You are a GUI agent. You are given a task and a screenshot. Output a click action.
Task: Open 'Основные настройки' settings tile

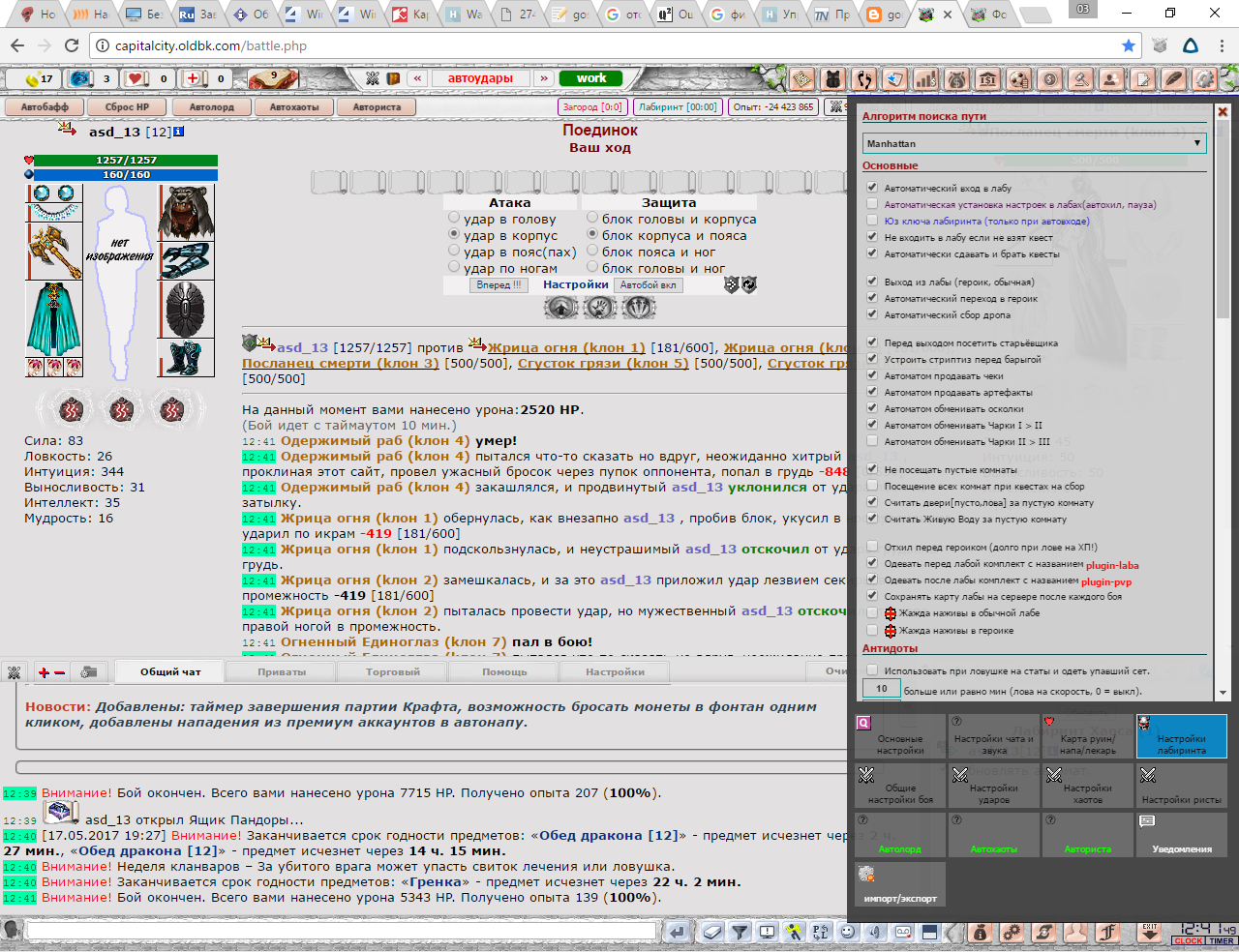(x=899, y=736)
